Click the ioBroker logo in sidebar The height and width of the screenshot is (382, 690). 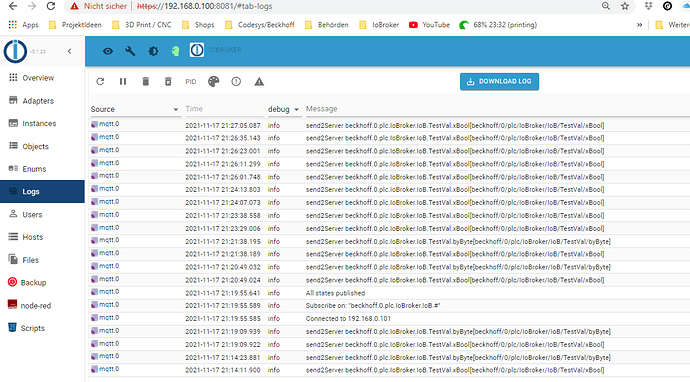15,51
